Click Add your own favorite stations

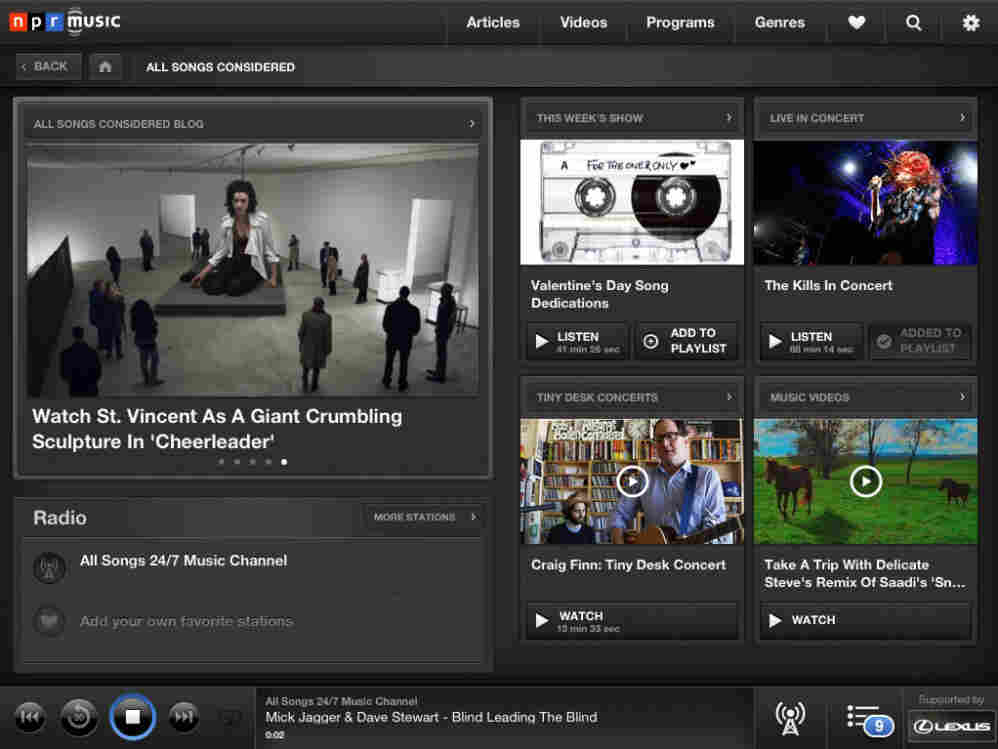[x=186, y=621]
